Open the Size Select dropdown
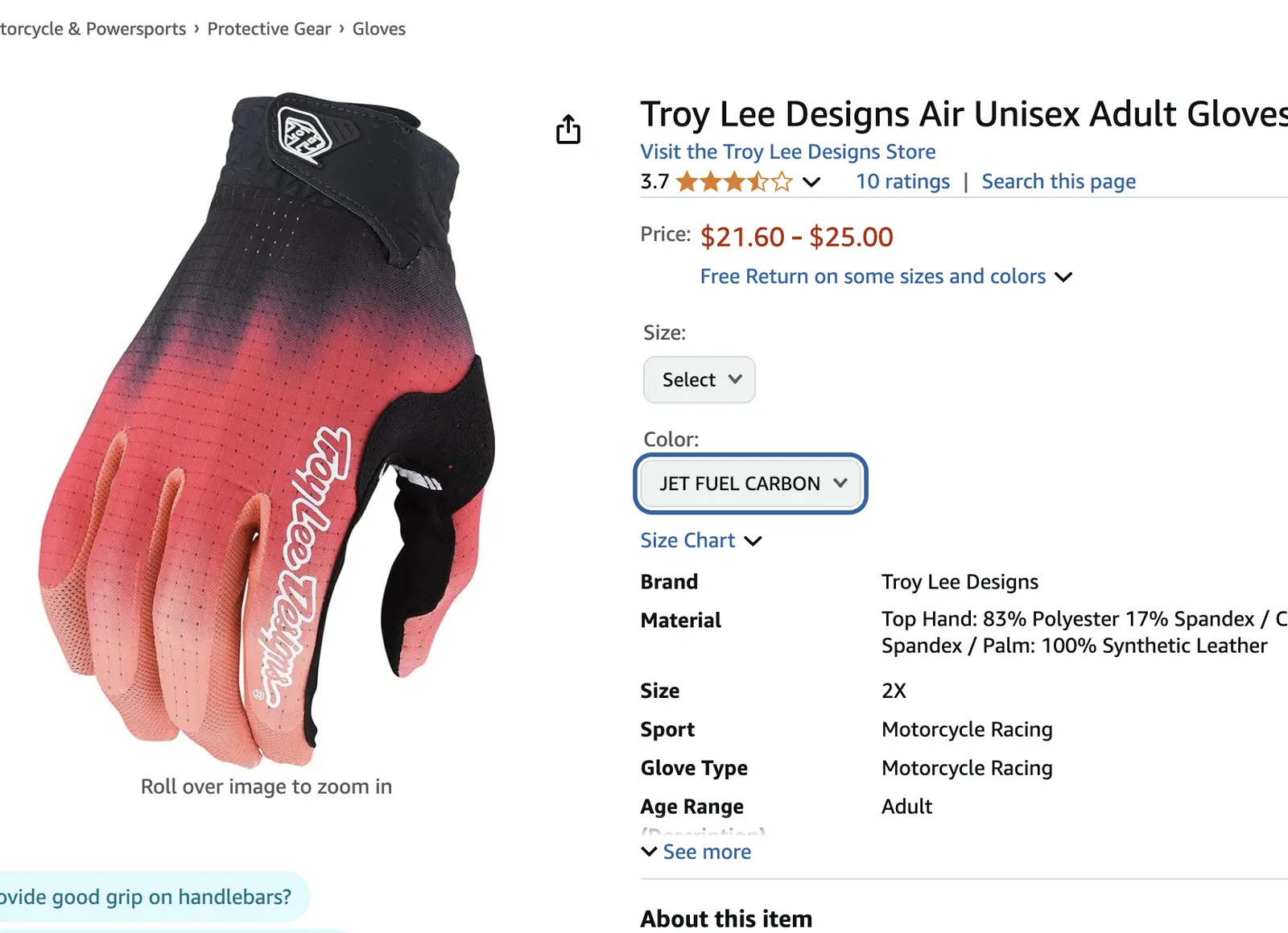The image size is (1288, 933). click(699, 380)
